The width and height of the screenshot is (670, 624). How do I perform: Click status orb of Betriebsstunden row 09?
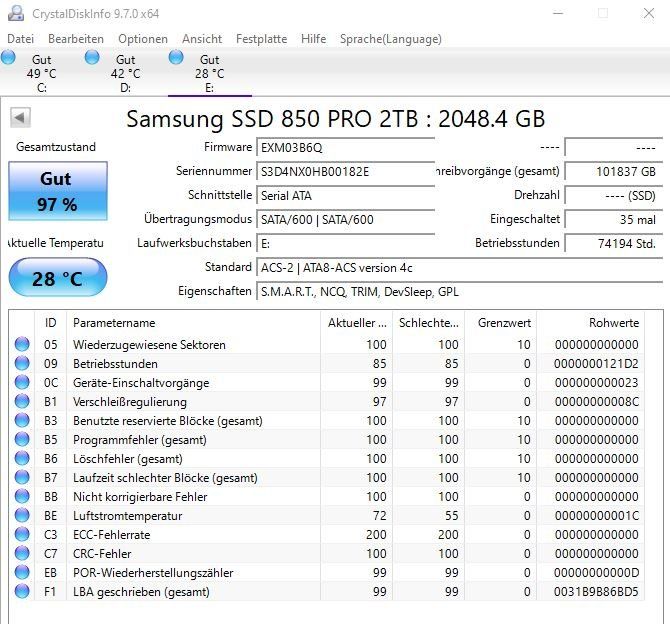pos(22,363)
